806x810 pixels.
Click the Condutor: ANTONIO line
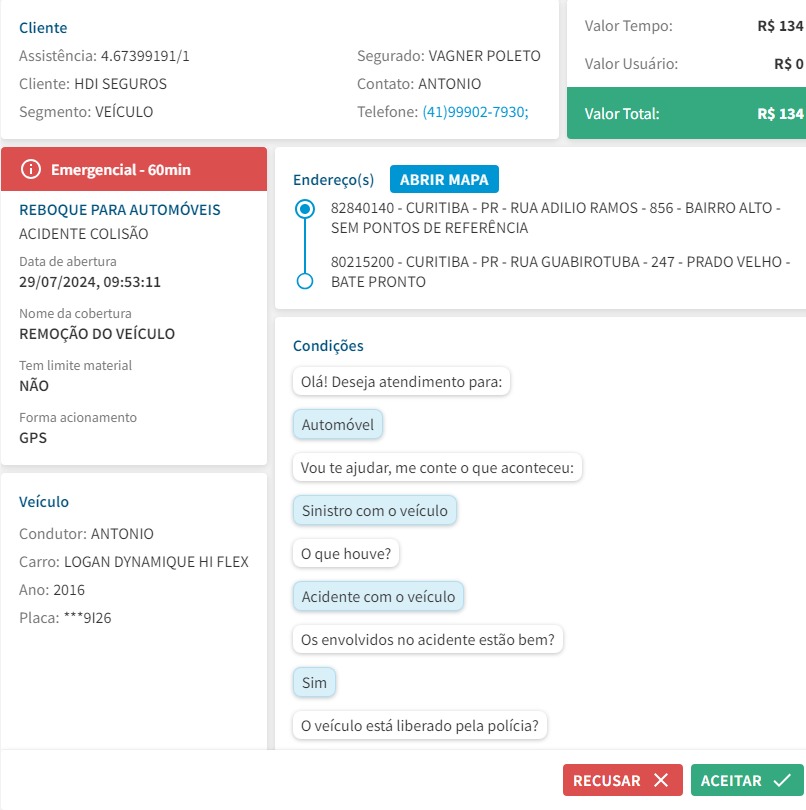click(x=86, y=534)
